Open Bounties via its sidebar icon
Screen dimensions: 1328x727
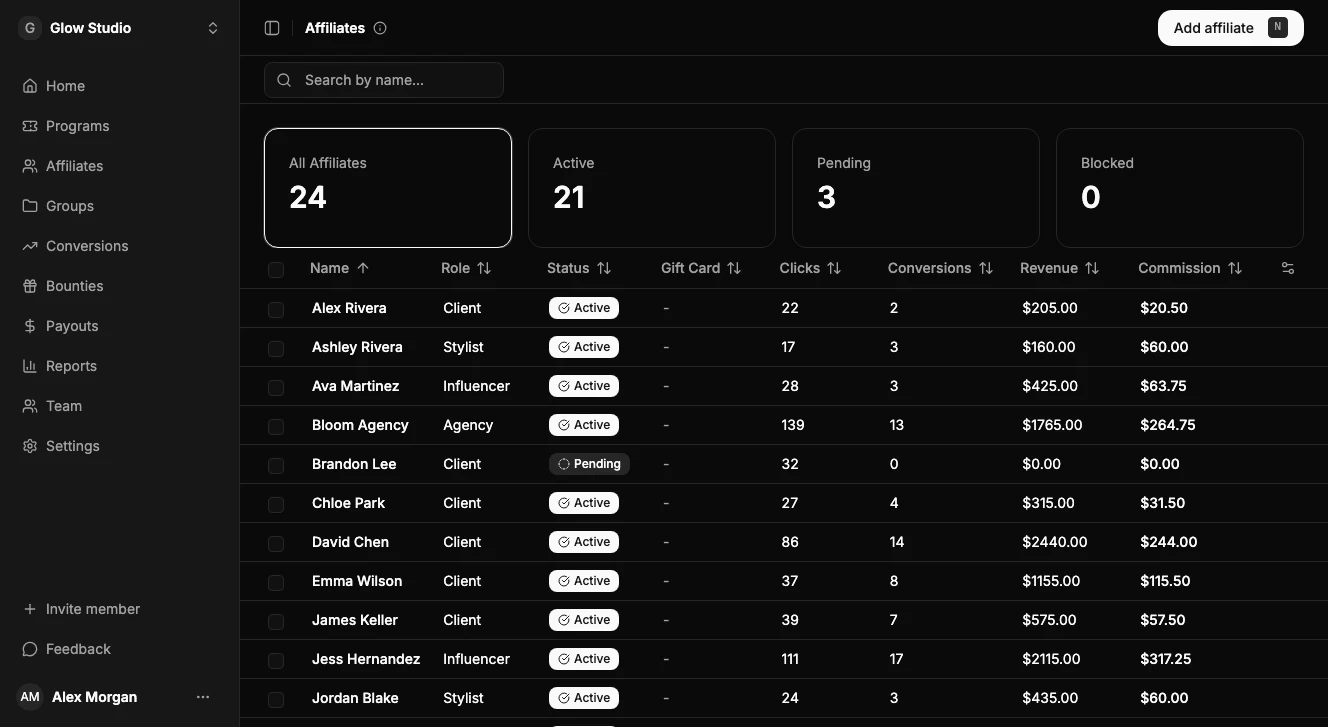pyautogui.click(x=28, y=286)
